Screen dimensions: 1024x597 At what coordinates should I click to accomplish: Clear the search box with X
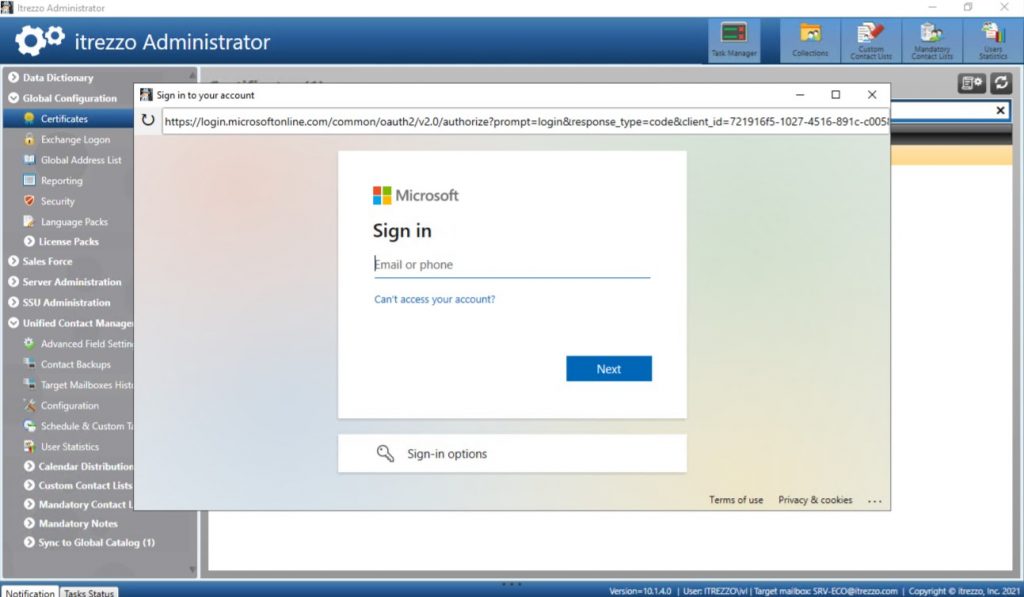click(x=1000, y=110)
